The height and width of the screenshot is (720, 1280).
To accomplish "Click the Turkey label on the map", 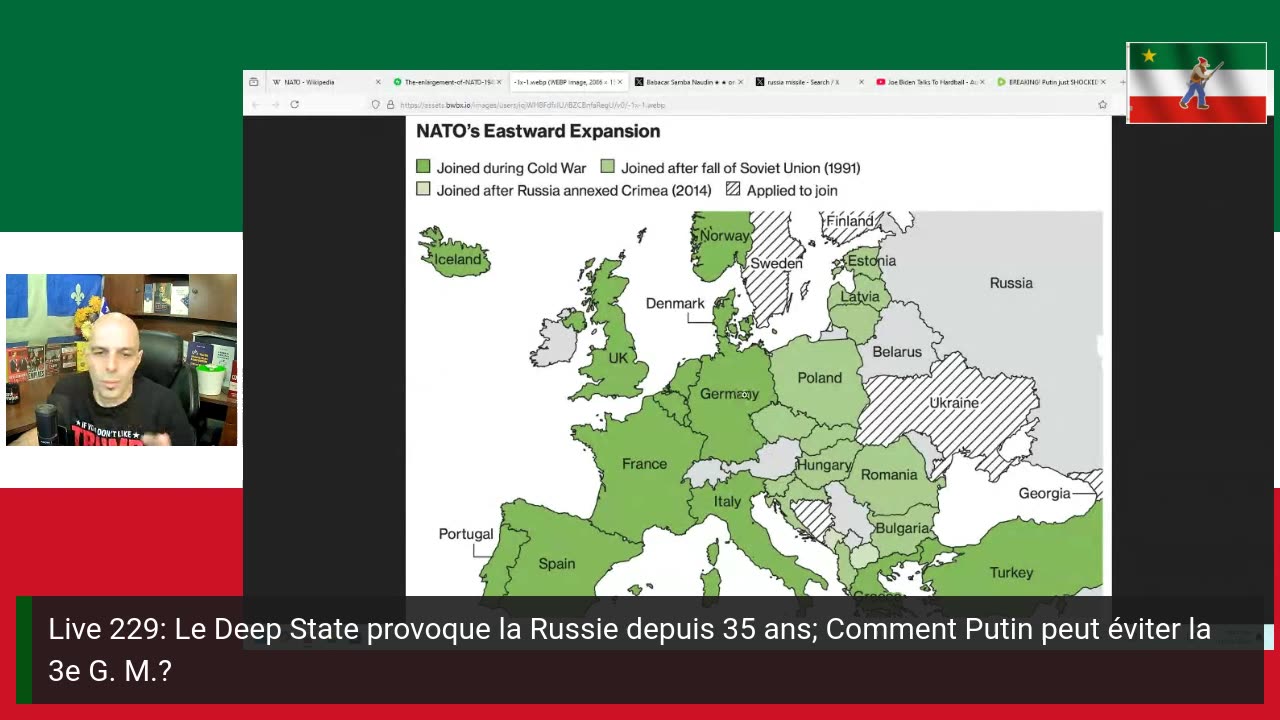I will pos(1011,573).
